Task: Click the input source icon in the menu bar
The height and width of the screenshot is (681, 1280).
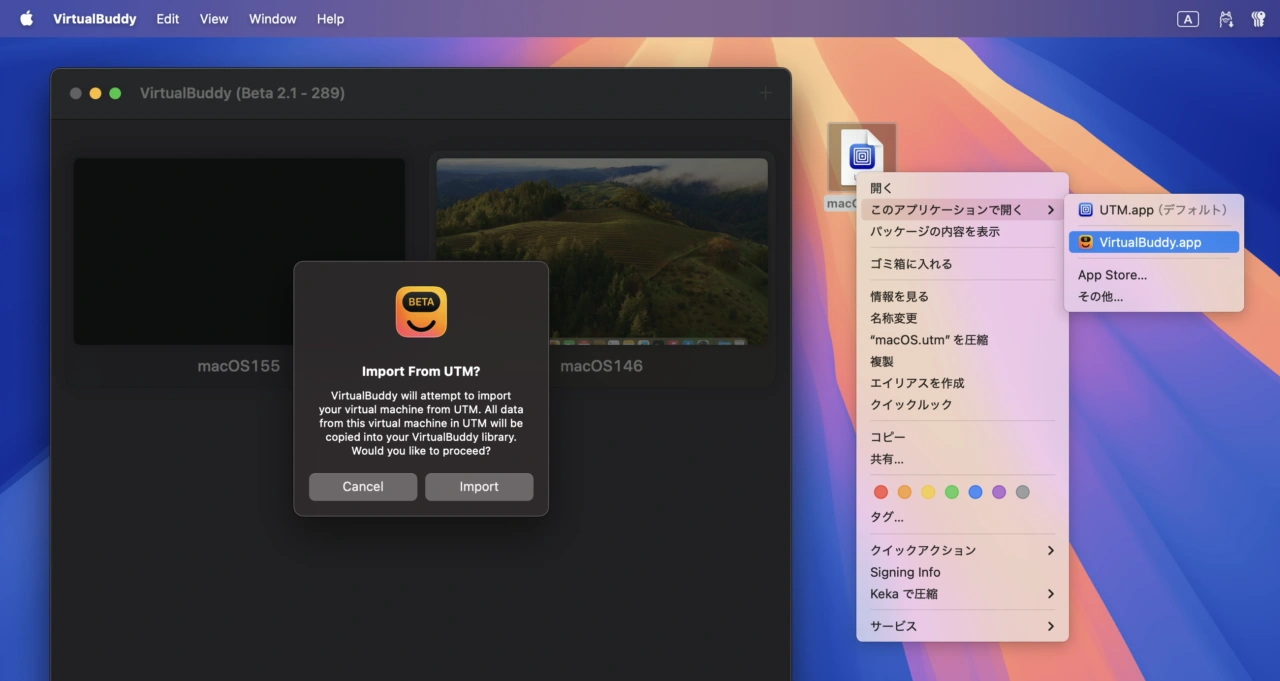Action: click(1187, 19)
